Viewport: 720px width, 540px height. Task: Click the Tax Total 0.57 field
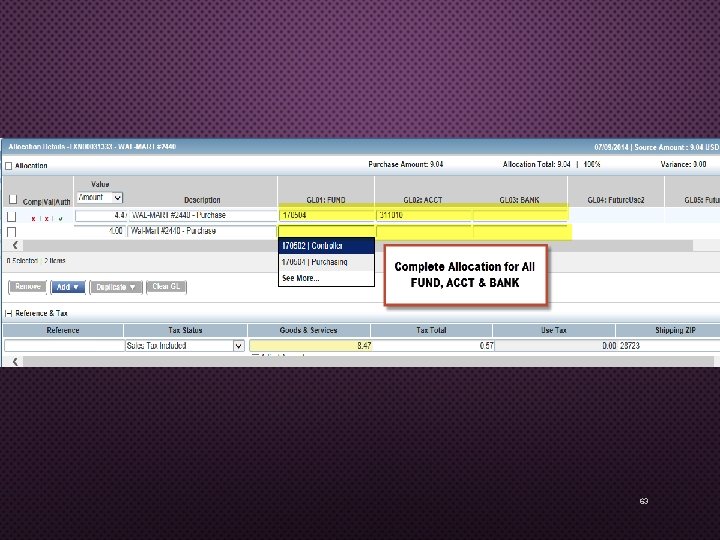point(433,346)
